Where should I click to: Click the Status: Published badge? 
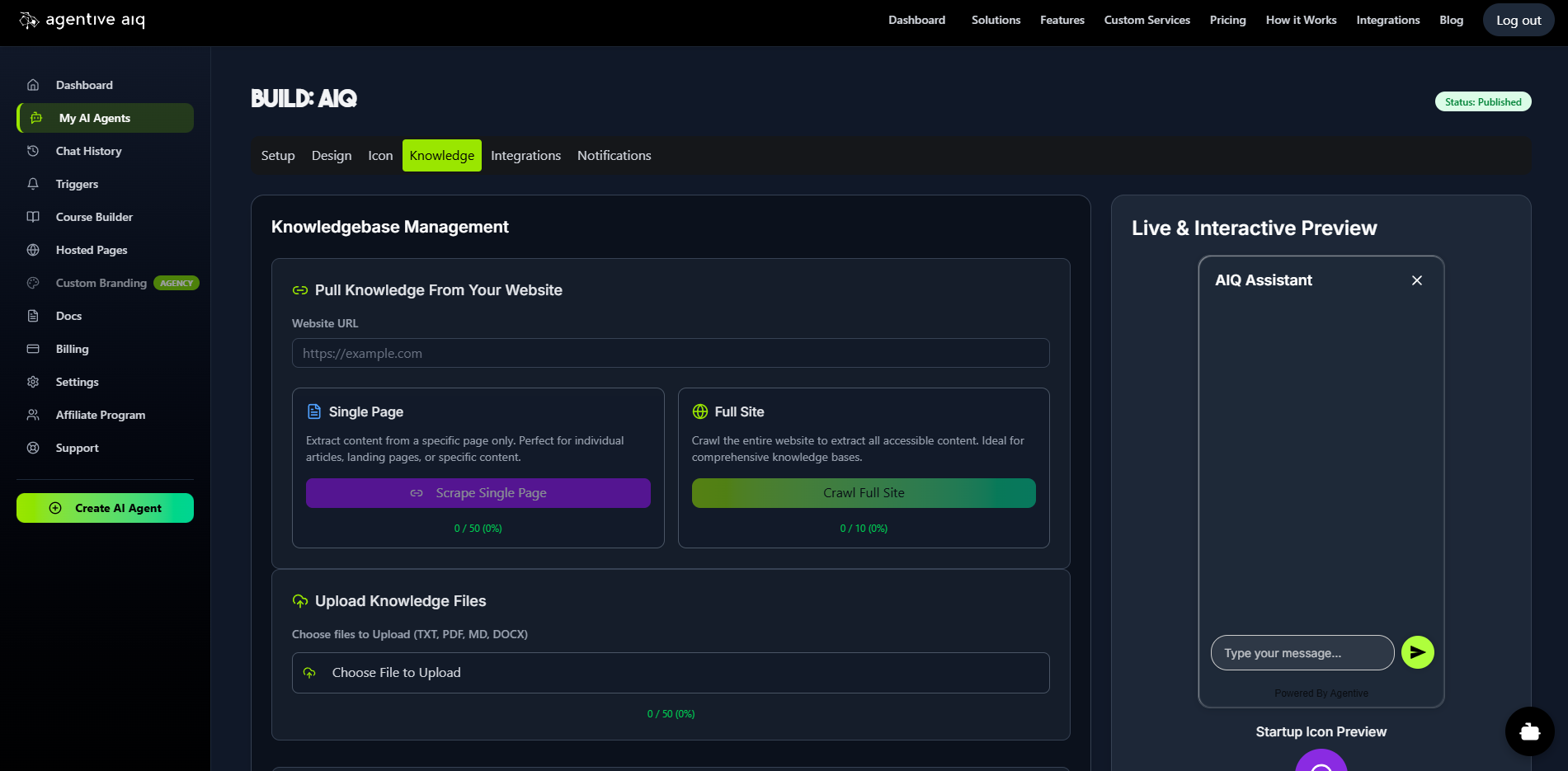click(1483, 101)
